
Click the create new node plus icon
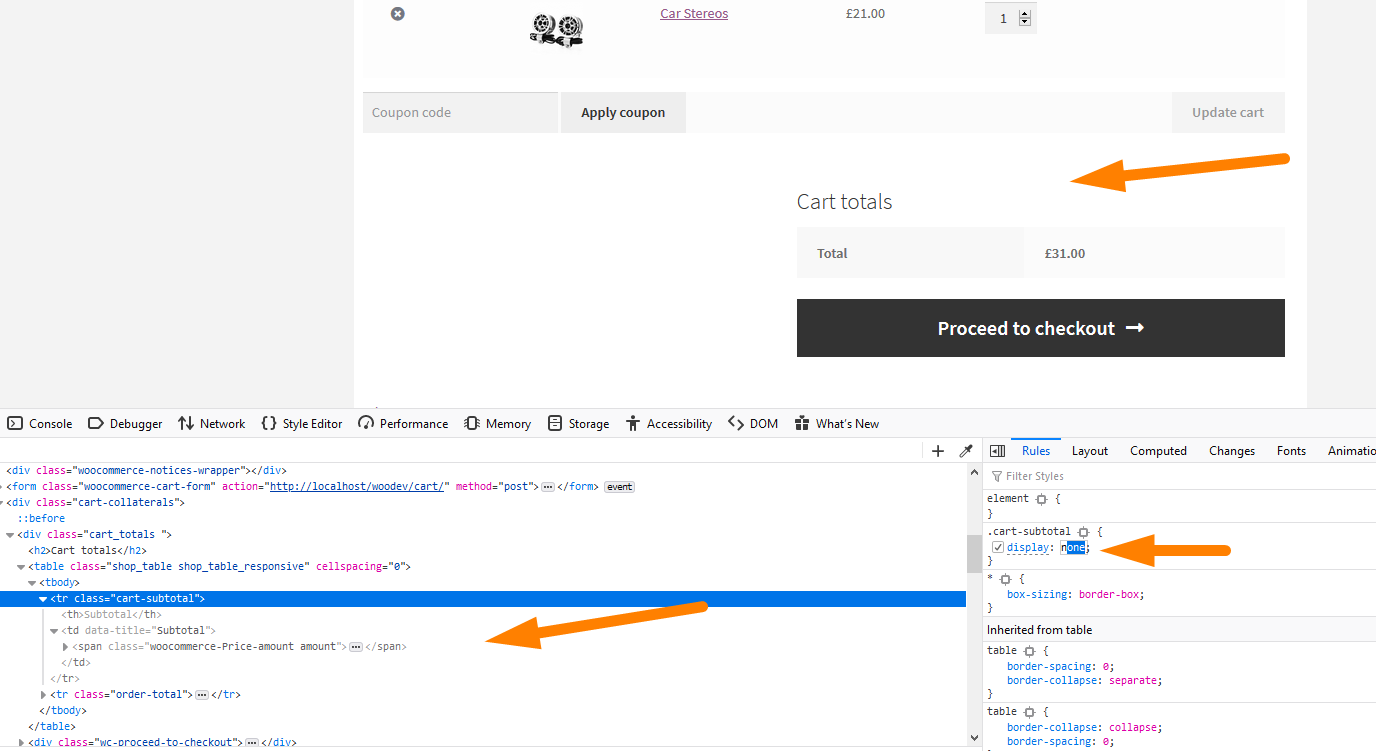point(938,451)
